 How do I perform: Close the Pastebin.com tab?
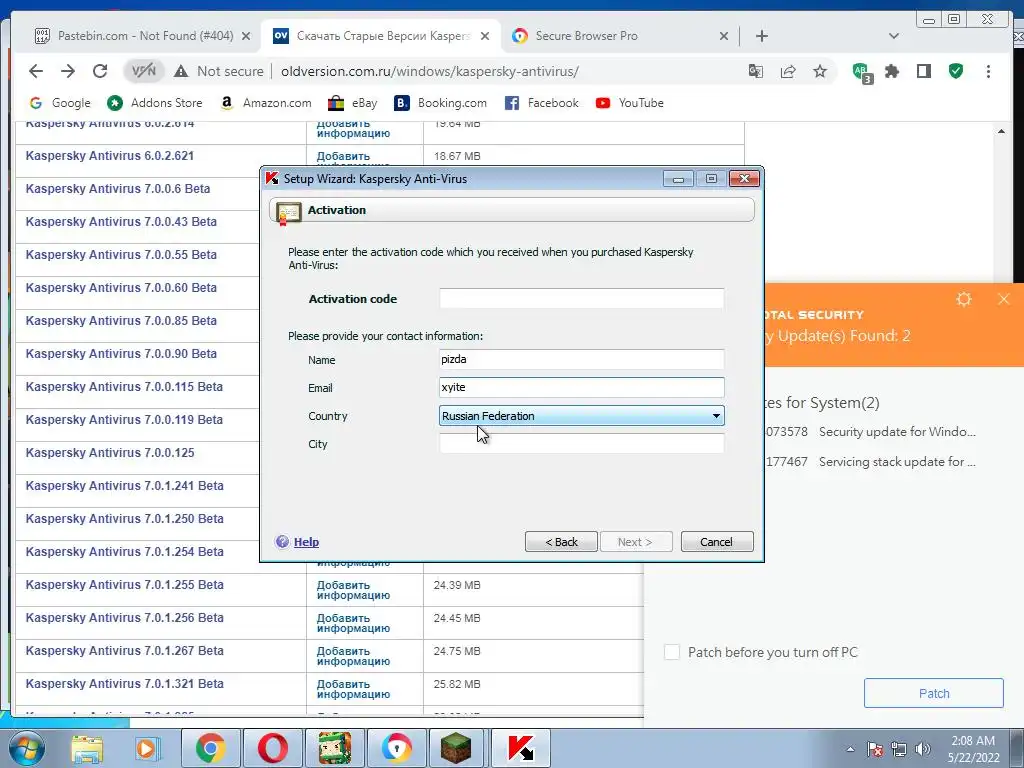pos(246,36)
